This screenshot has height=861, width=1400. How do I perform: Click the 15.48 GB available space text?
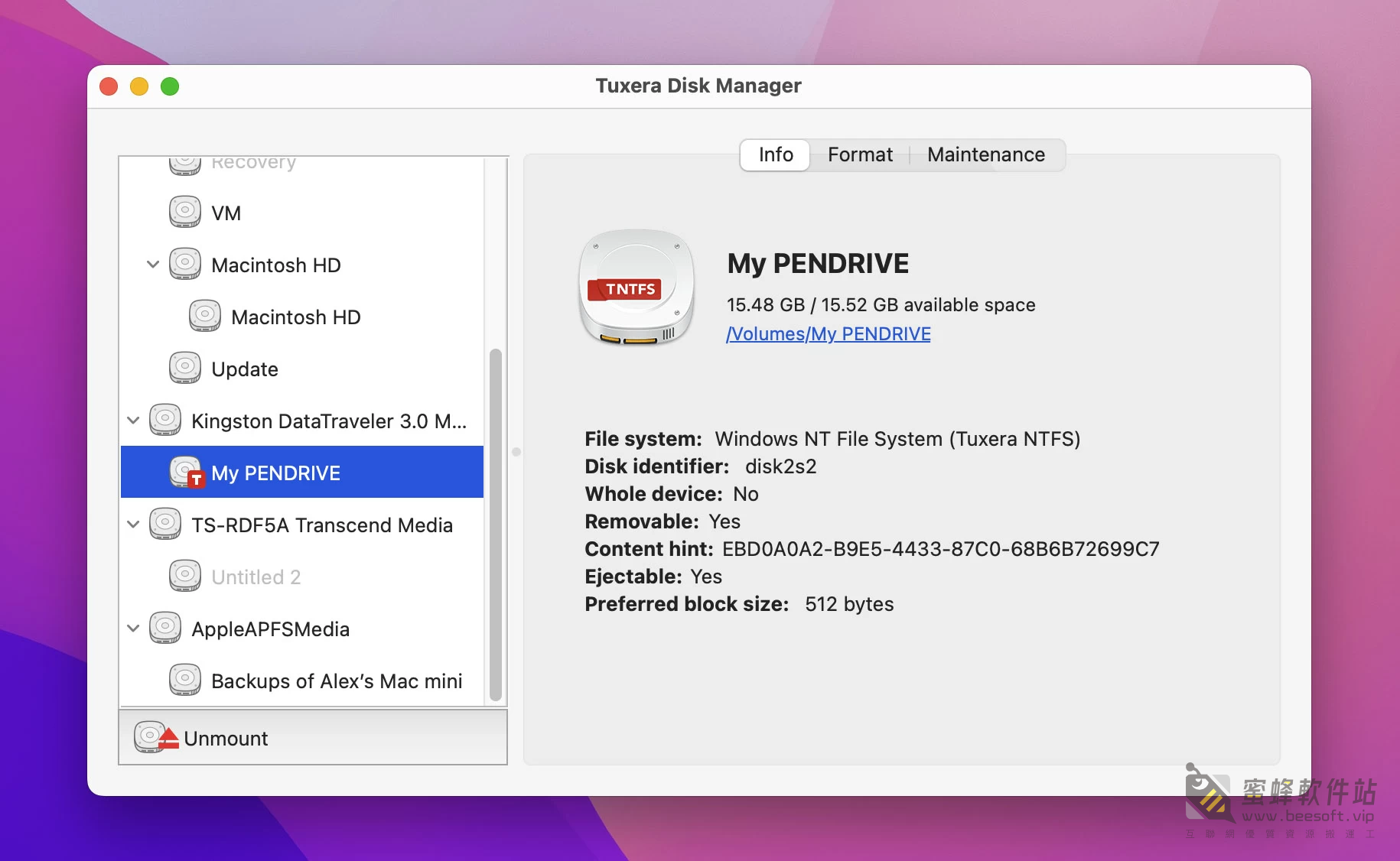(881, 305)
